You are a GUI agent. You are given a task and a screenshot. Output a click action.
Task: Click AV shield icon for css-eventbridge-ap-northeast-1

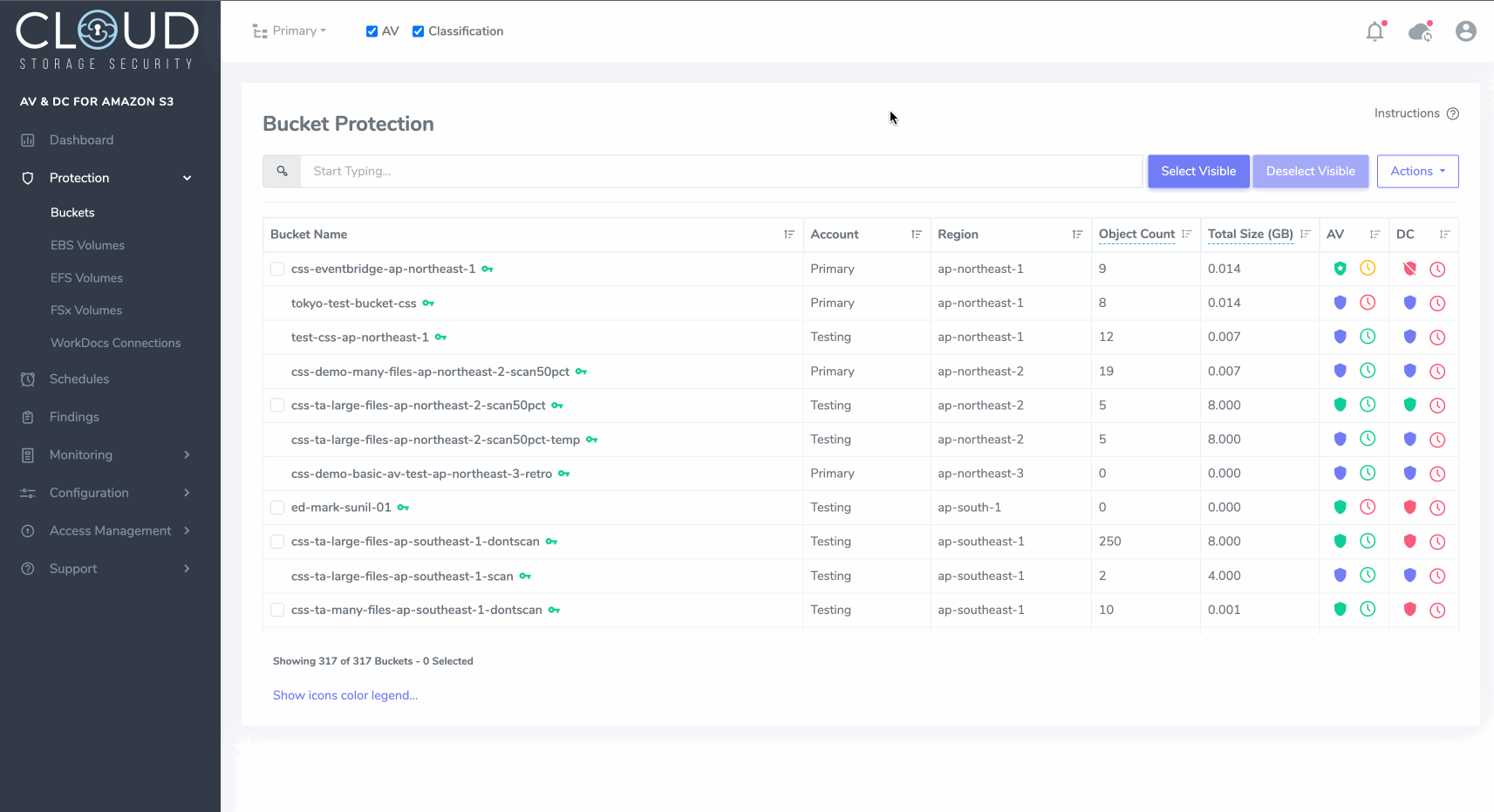pos(1340,269)
